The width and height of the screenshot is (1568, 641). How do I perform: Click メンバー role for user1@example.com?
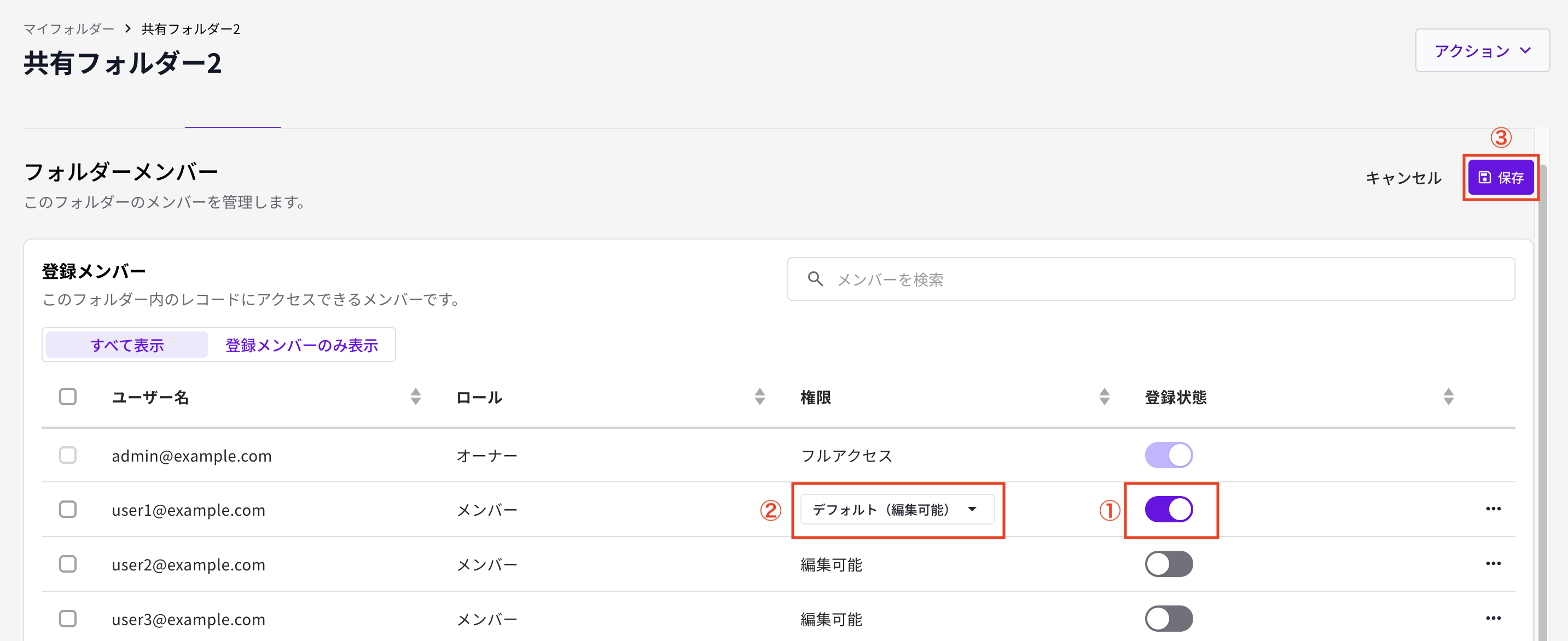tap(486, 510)
